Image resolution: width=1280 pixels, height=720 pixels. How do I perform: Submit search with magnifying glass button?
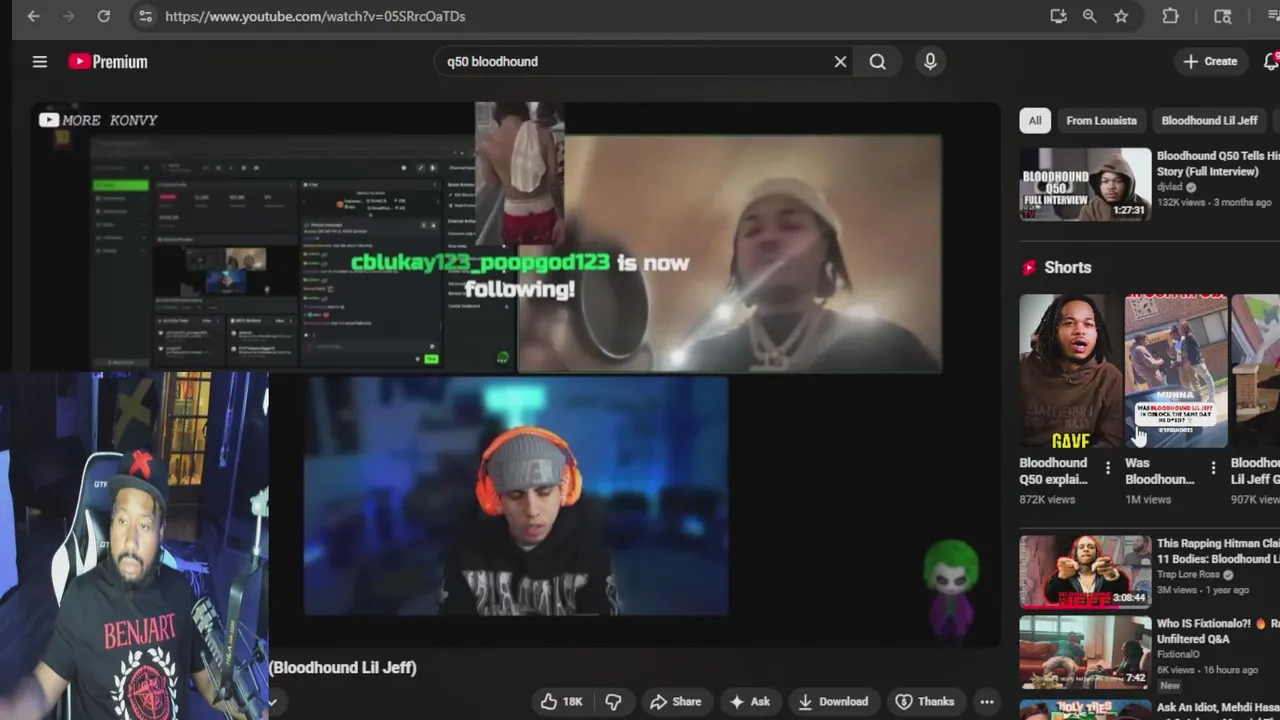pyautogui.click(x=877, y=61)
